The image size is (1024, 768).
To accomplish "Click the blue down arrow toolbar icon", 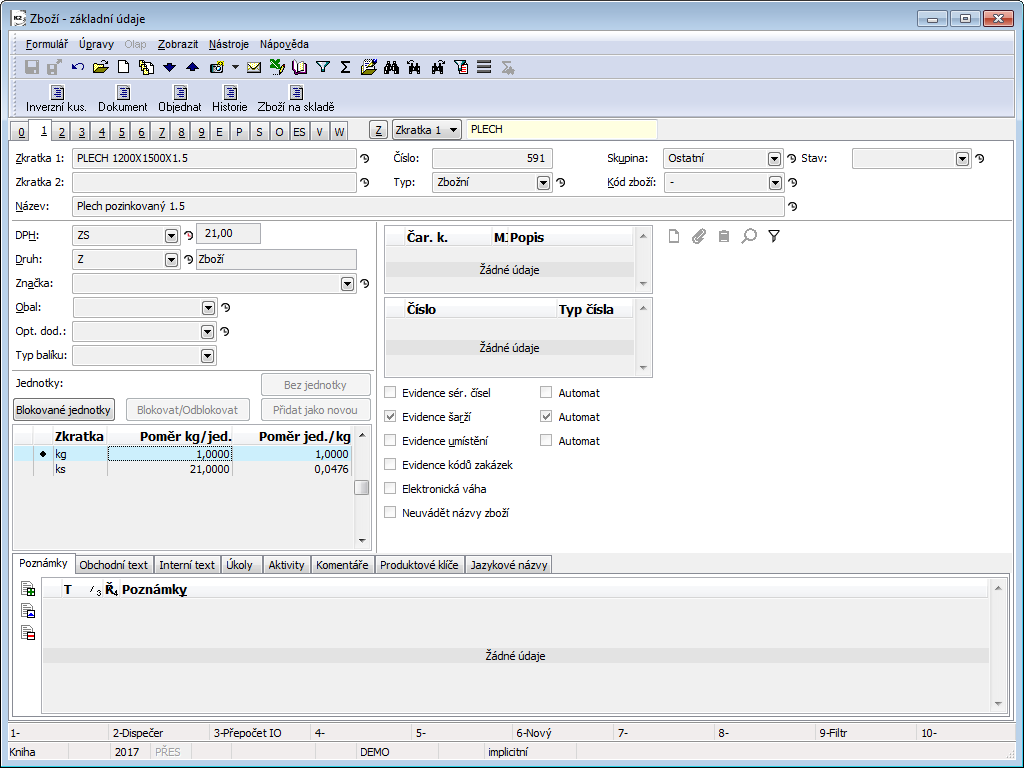I will 169,67.
